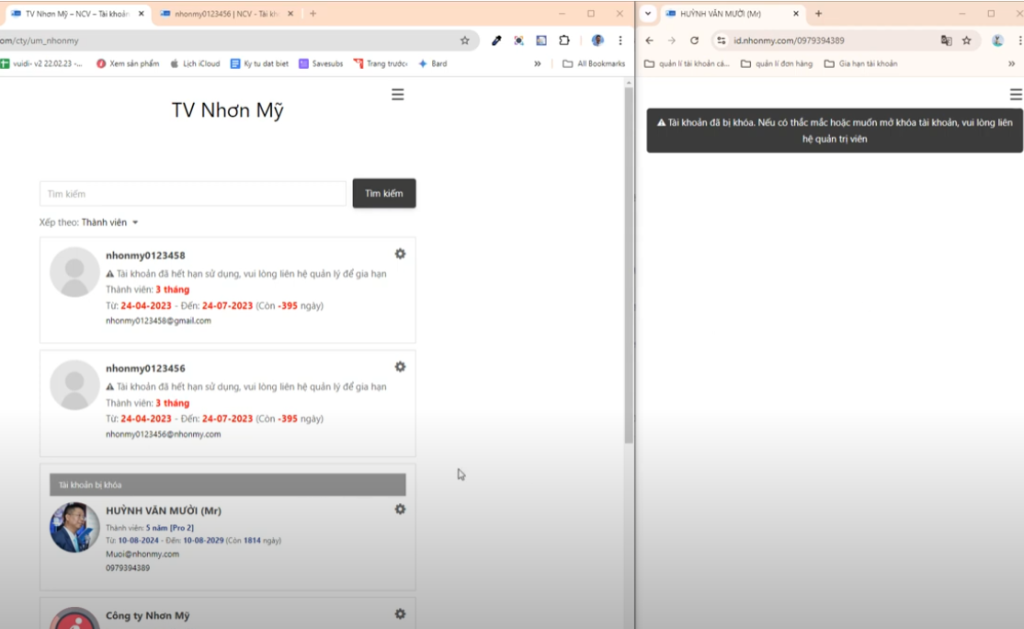Viewport: 1024px width, 629px height.
Task: Go back in right browser window
Action: 649,40
